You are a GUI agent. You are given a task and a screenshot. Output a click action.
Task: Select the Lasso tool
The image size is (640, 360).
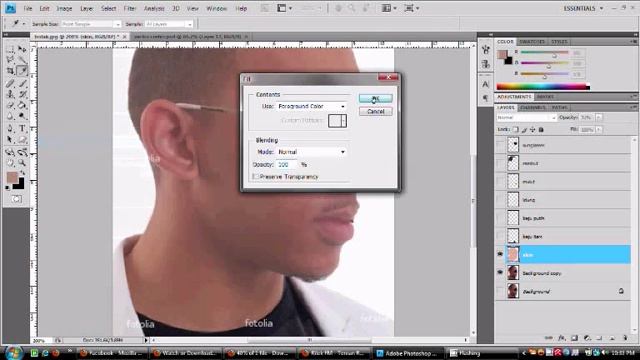click(x=10, y=60)
